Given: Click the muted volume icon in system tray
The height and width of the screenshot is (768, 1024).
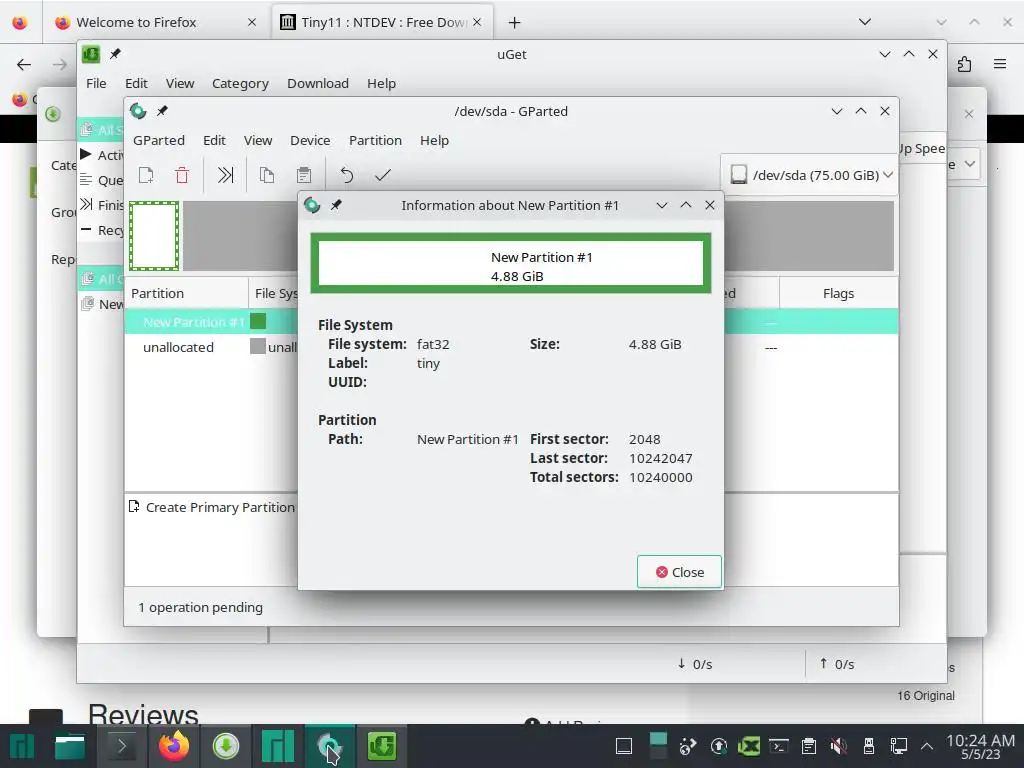Looking at the screenshot, I should 839,746.
